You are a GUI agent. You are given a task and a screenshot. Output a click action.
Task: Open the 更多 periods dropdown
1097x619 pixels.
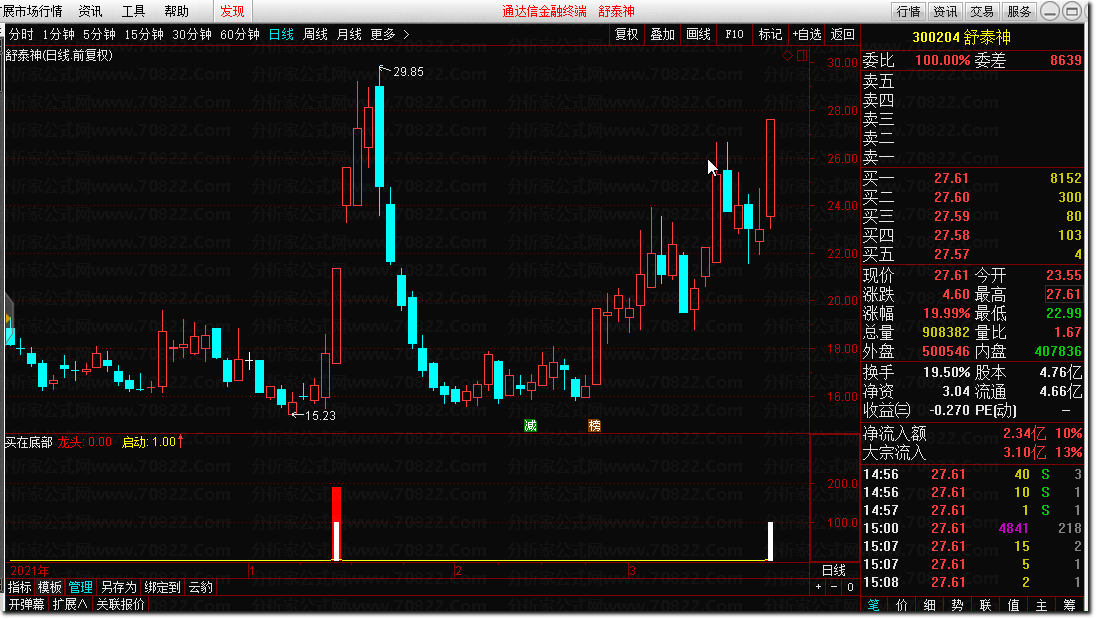383,34
